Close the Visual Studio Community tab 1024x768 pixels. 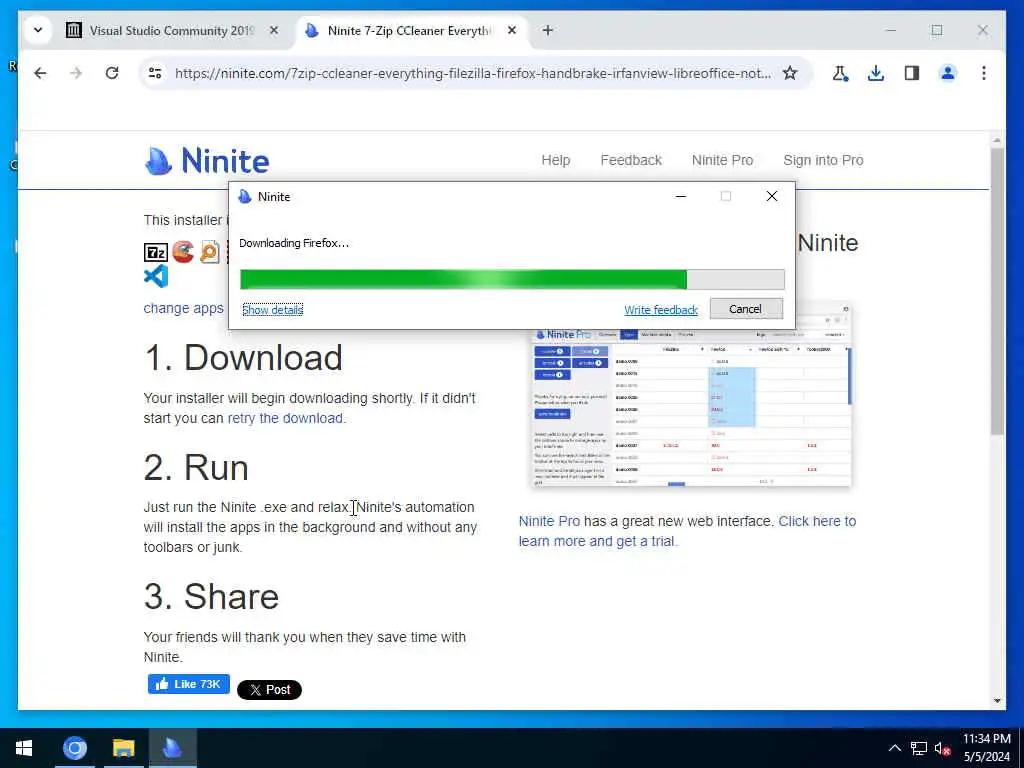tap(274, 30)
